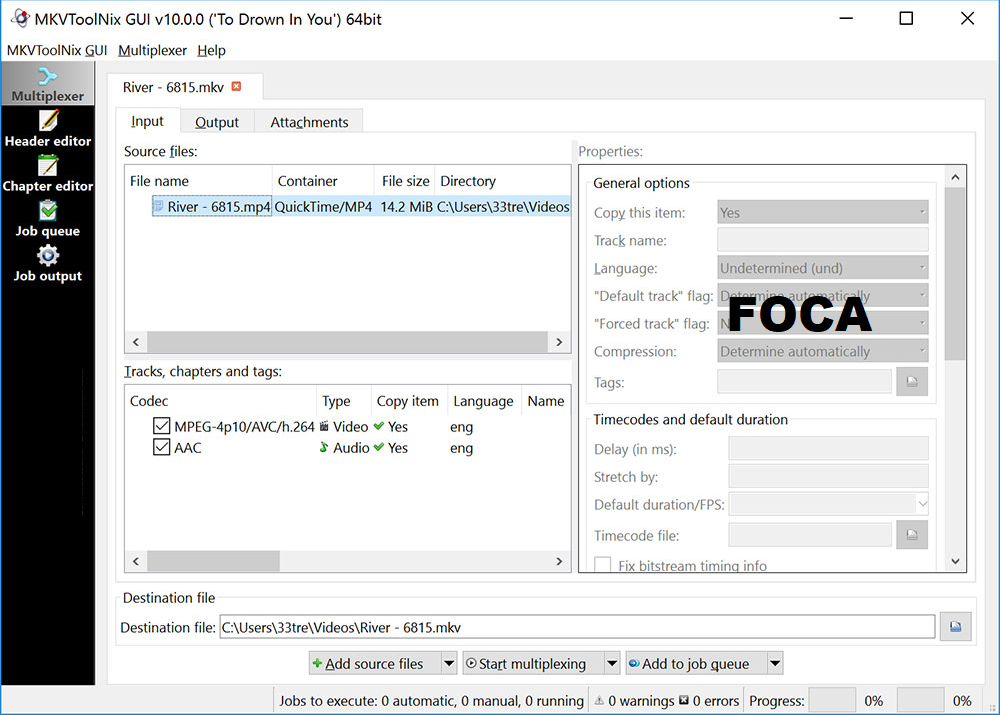The height and width of the screenshot is (715, 1000).
Task: Sort tracks by Codec column header
Action: click(221, 401)
